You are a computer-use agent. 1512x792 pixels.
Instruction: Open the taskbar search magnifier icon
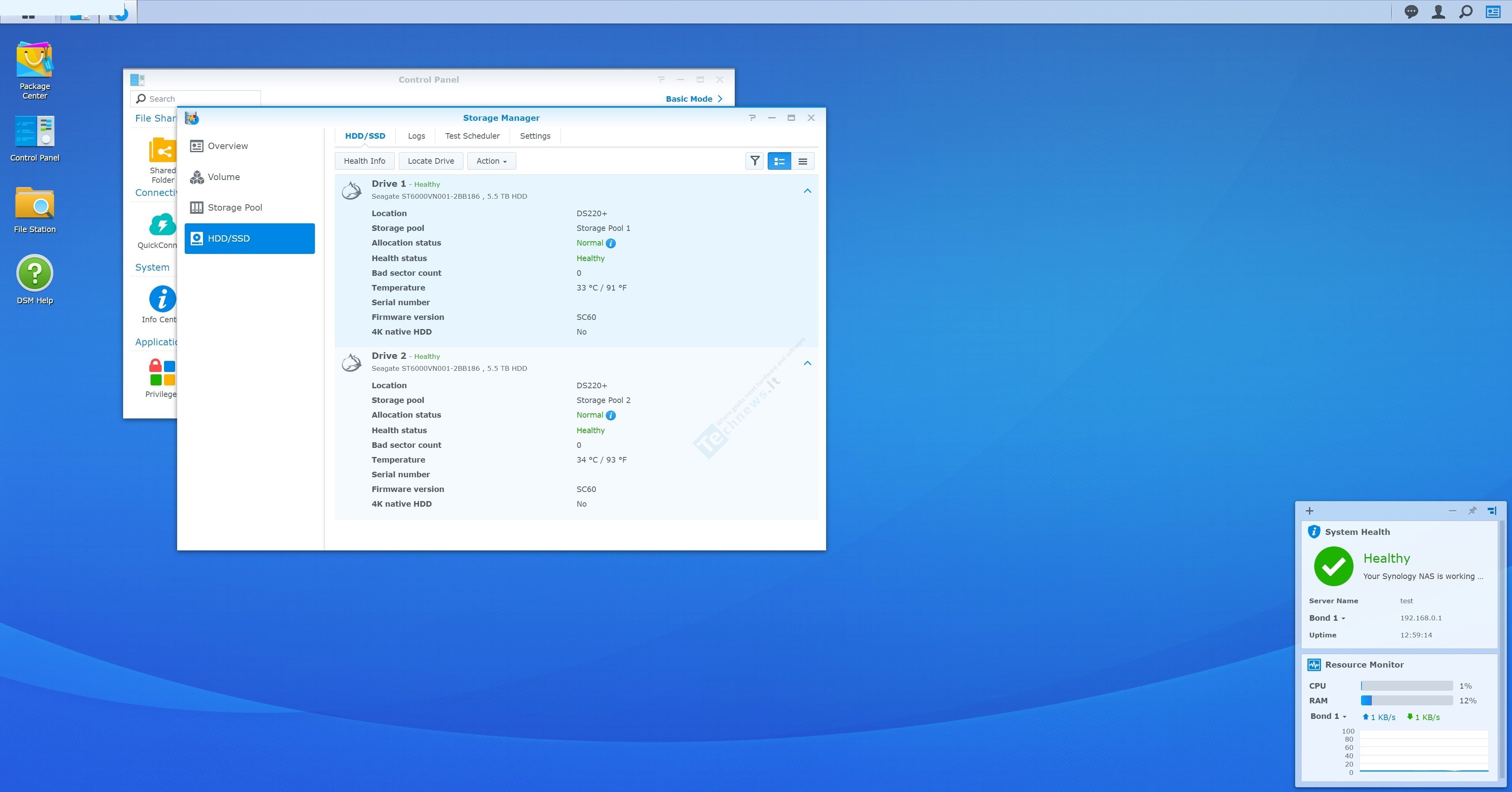pyautogui.click(x=1466, y=12)
